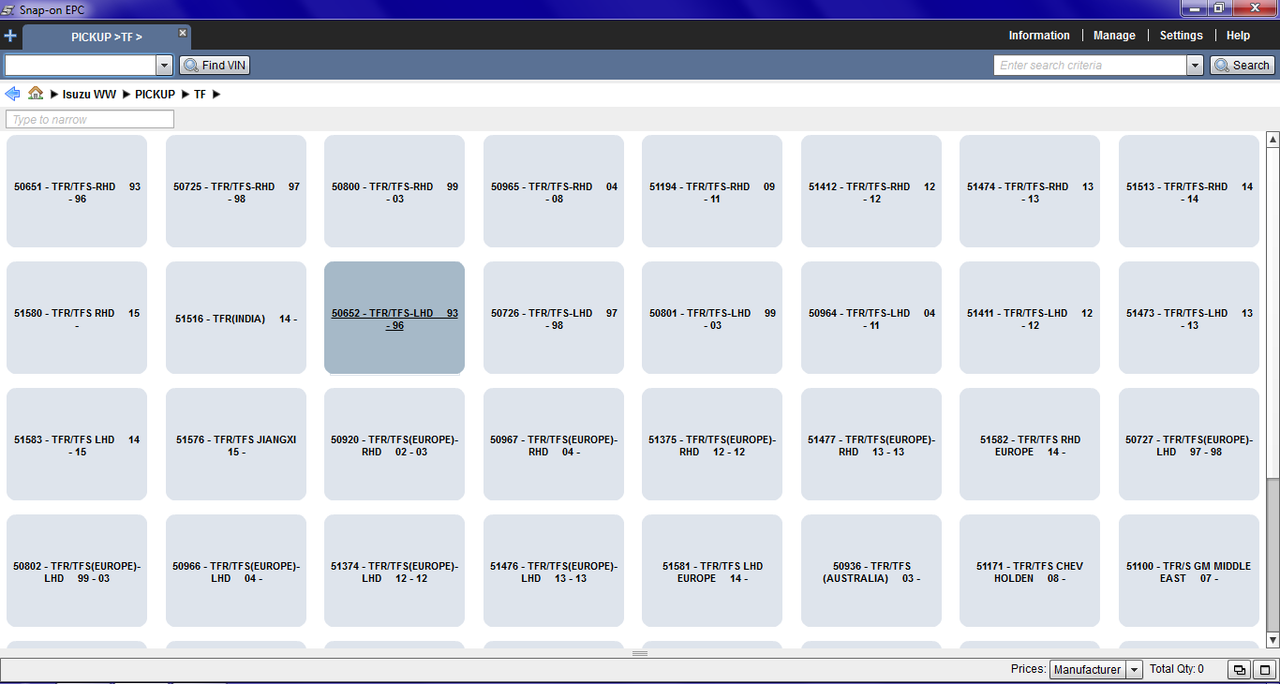1280x684 pixels.
Task: Click the horizontal splitter grip handle
Action: pos(640,653)
